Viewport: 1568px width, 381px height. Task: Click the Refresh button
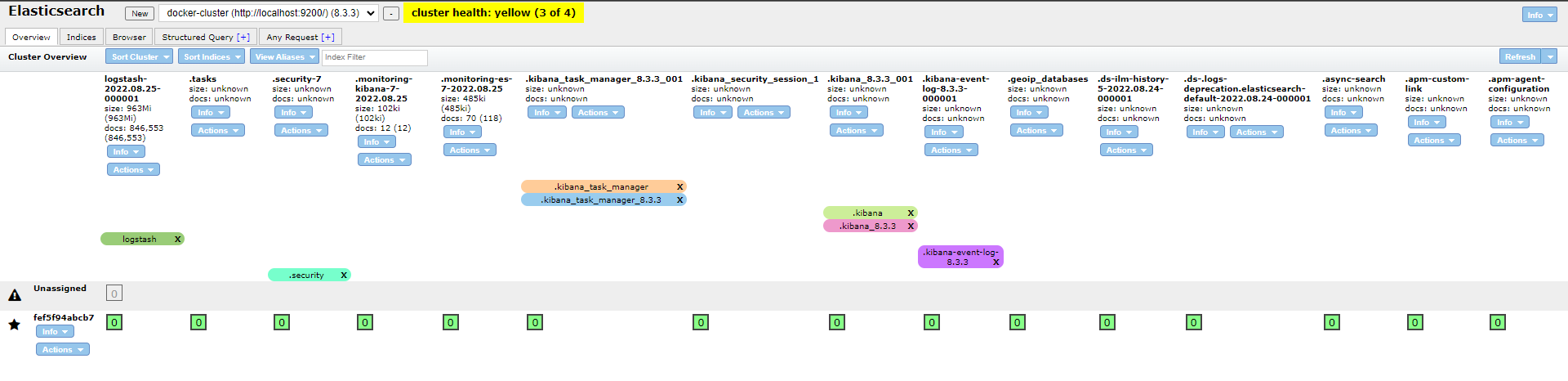coord(1520,56)
